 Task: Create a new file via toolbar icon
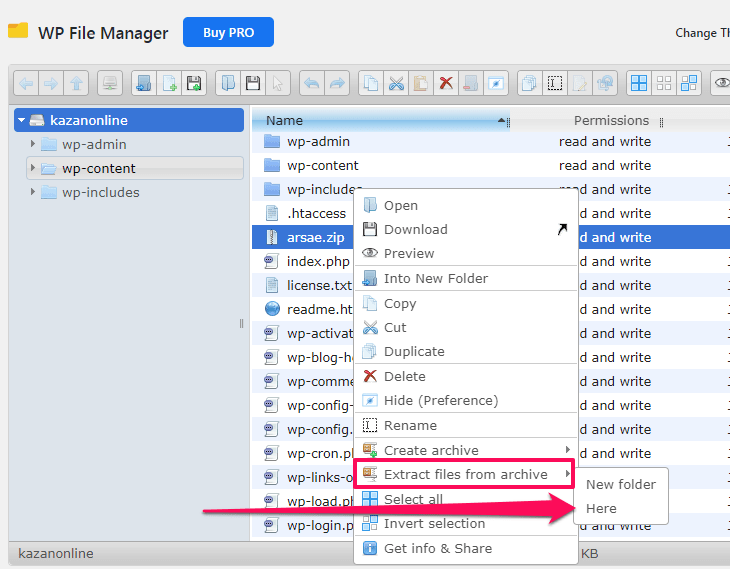click(x=169, y=83)
